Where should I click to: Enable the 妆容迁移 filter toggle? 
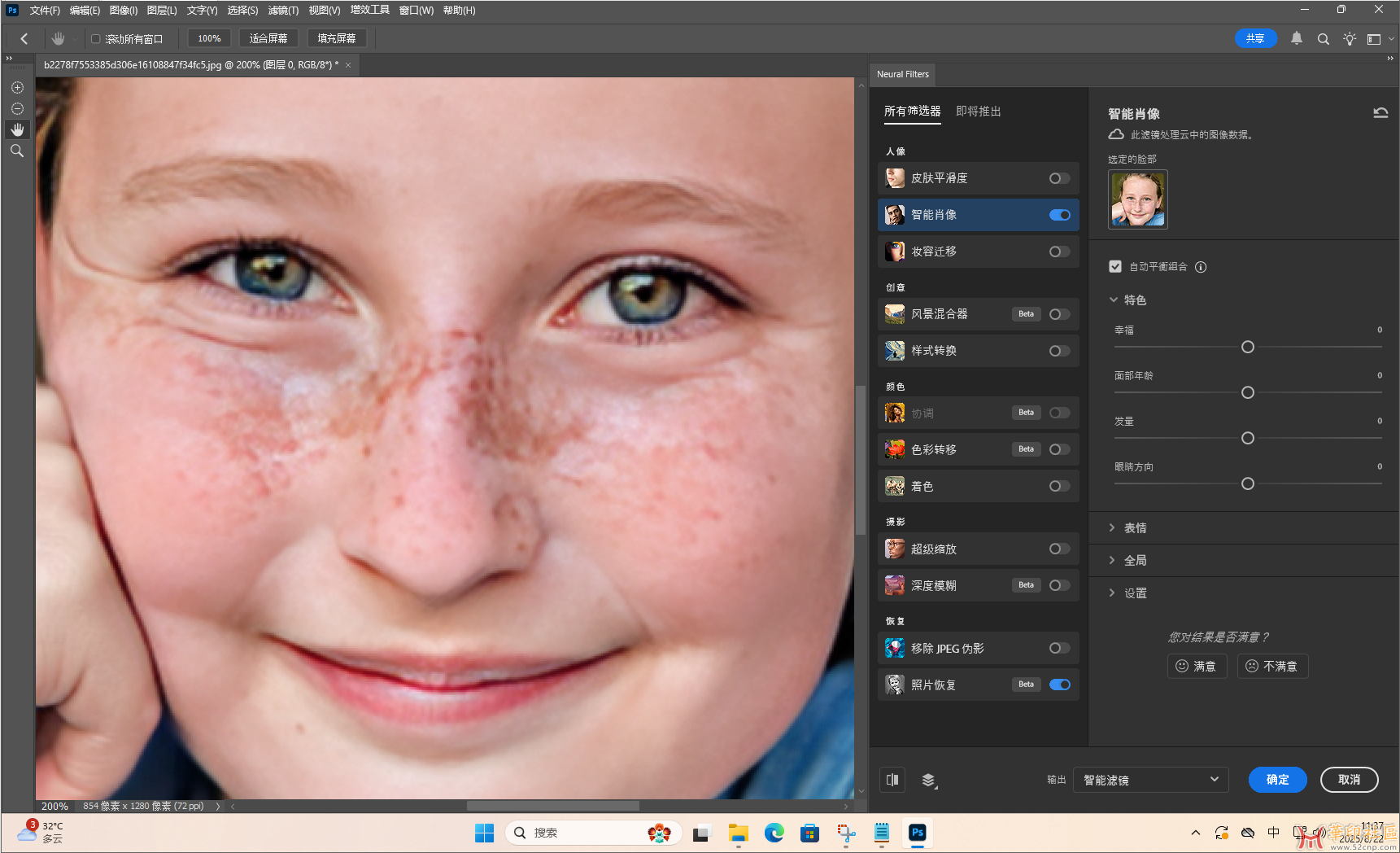tap(1059, 252)
